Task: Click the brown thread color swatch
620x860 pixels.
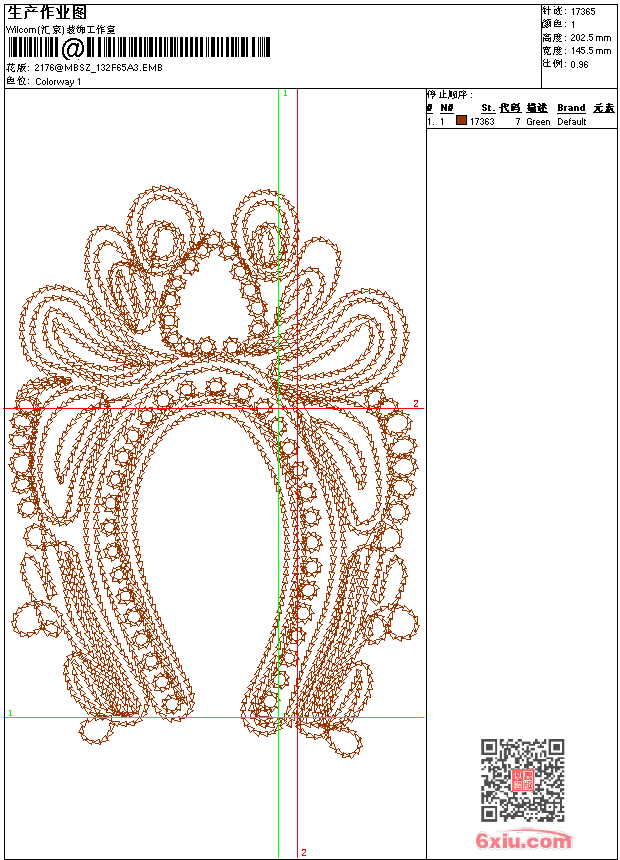Action: (461, 121)
